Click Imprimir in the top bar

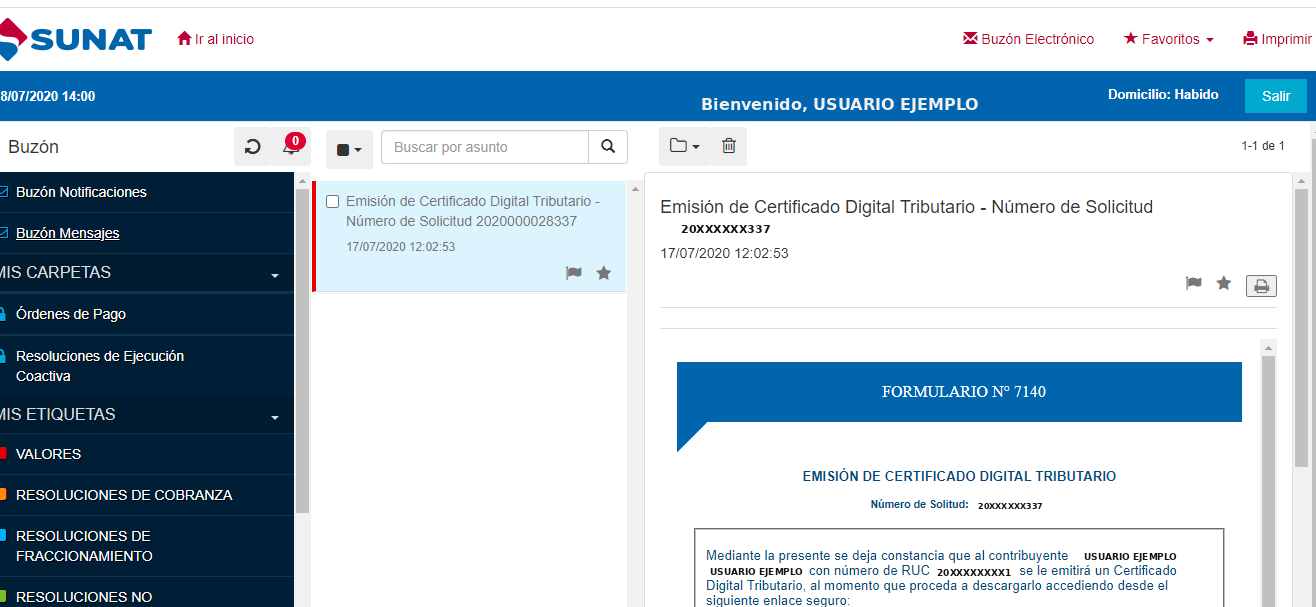point(1277,39)
